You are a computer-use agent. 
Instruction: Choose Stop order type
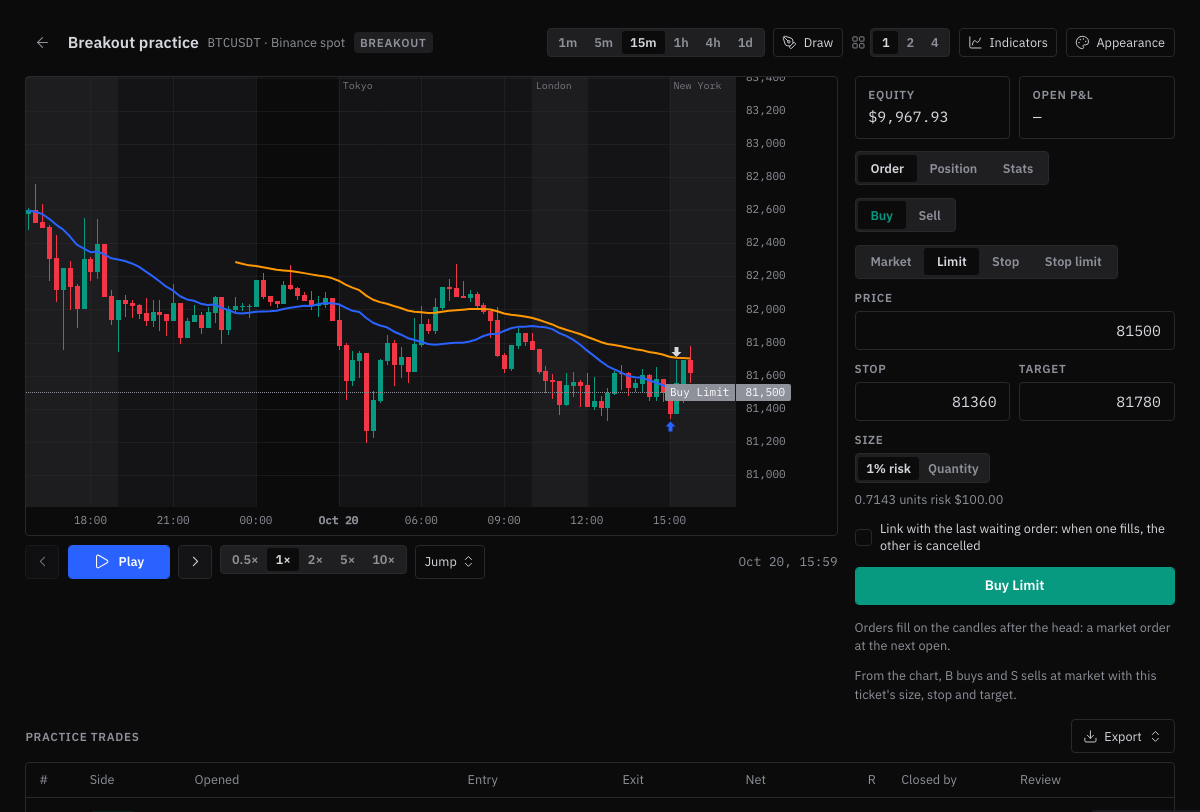[1006, 262]
